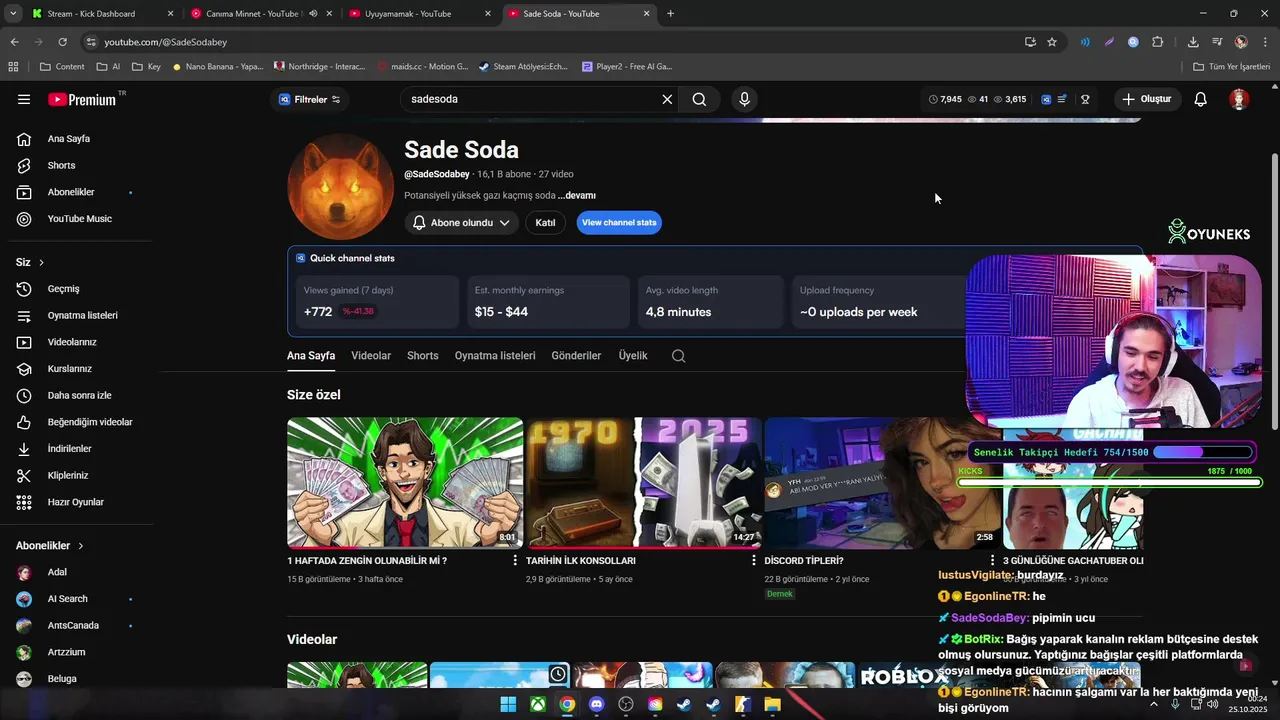Open the Xbox app from the taskbar

538,704
